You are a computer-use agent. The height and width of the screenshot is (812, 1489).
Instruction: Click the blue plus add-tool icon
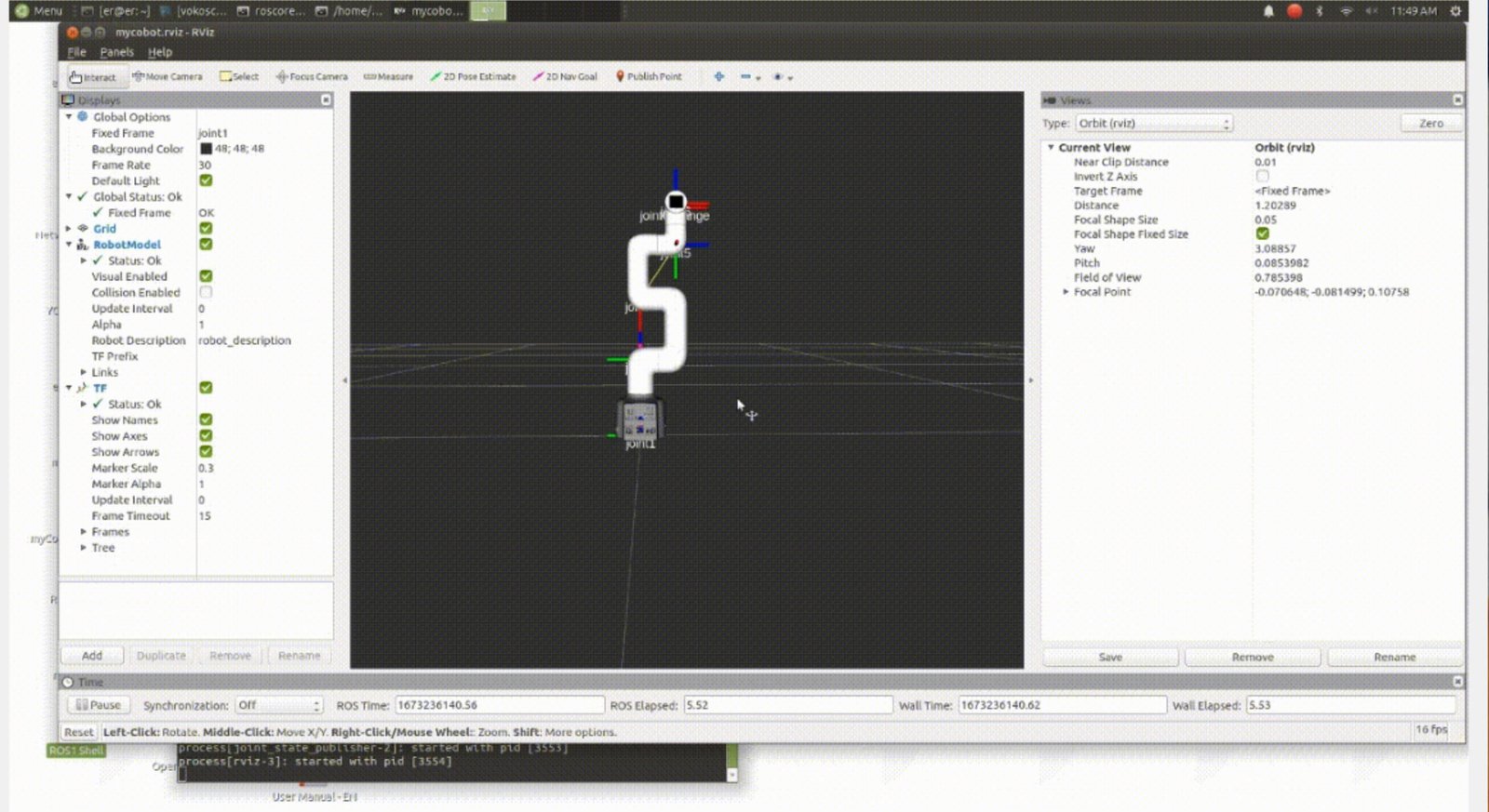click(x=718, y=76)
